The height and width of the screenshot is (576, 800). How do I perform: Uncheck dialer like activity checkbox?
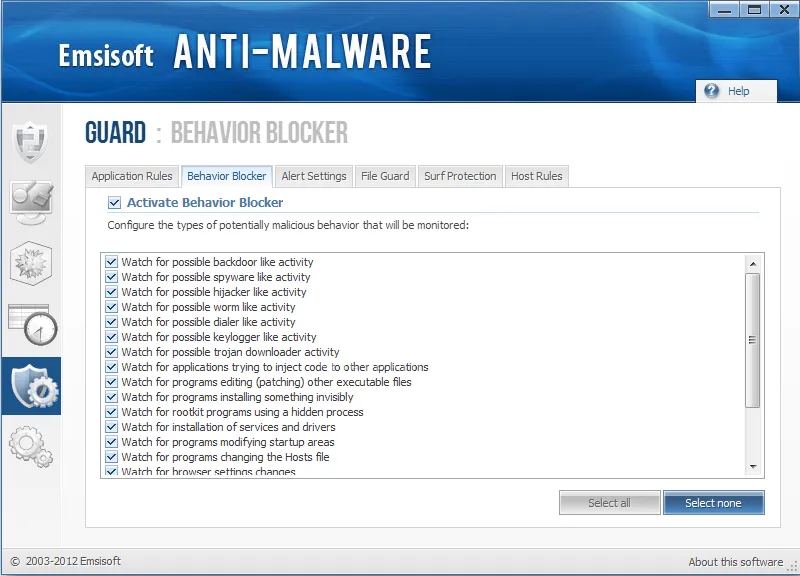pos(111,322)
